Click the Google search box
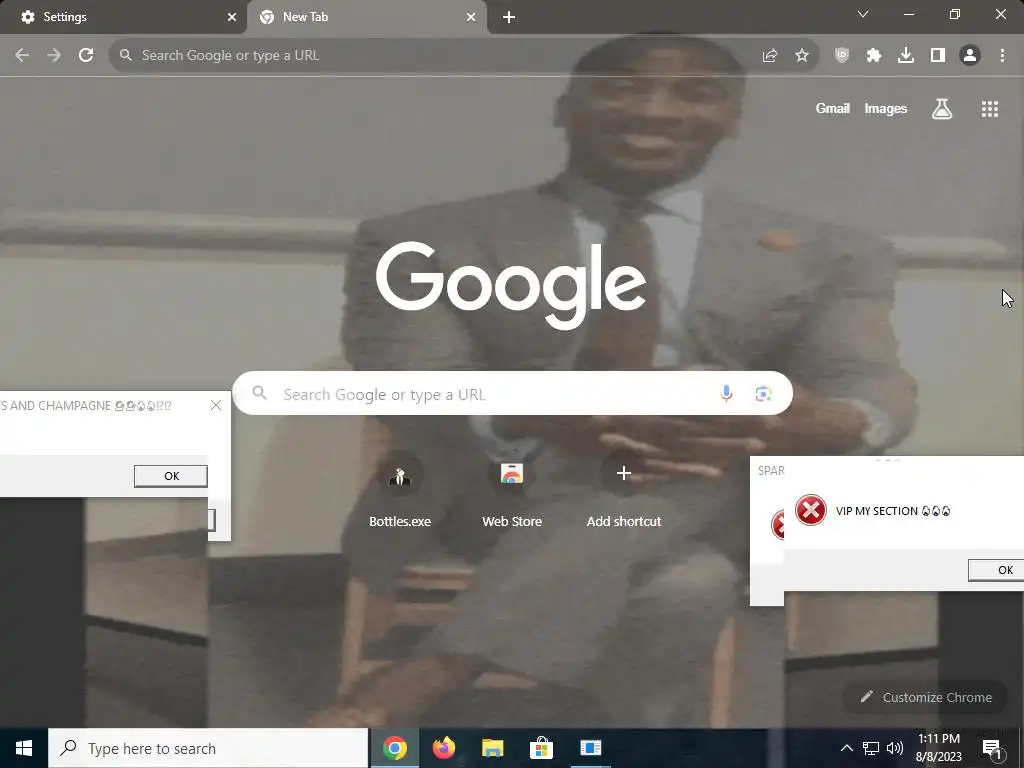Screen dimensions: 1024x768 point(512,393)
